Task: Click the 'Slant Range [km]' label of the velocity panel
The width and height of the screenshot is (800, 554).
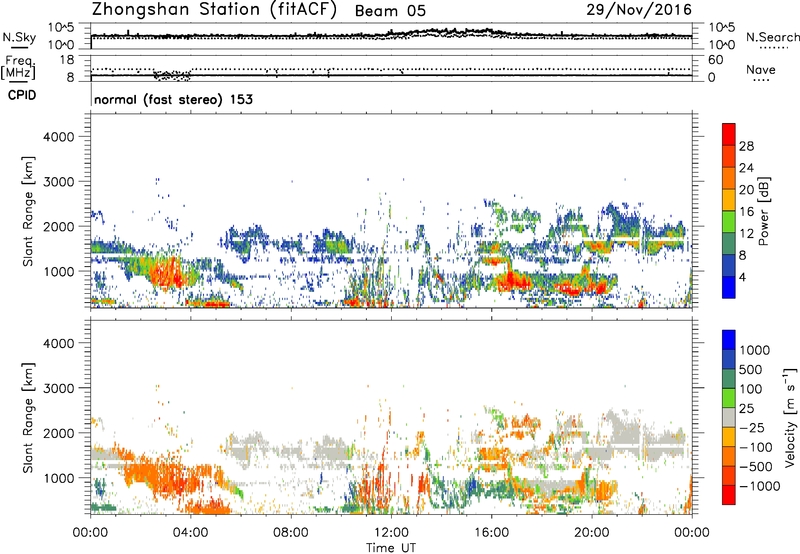Action: 28,418
